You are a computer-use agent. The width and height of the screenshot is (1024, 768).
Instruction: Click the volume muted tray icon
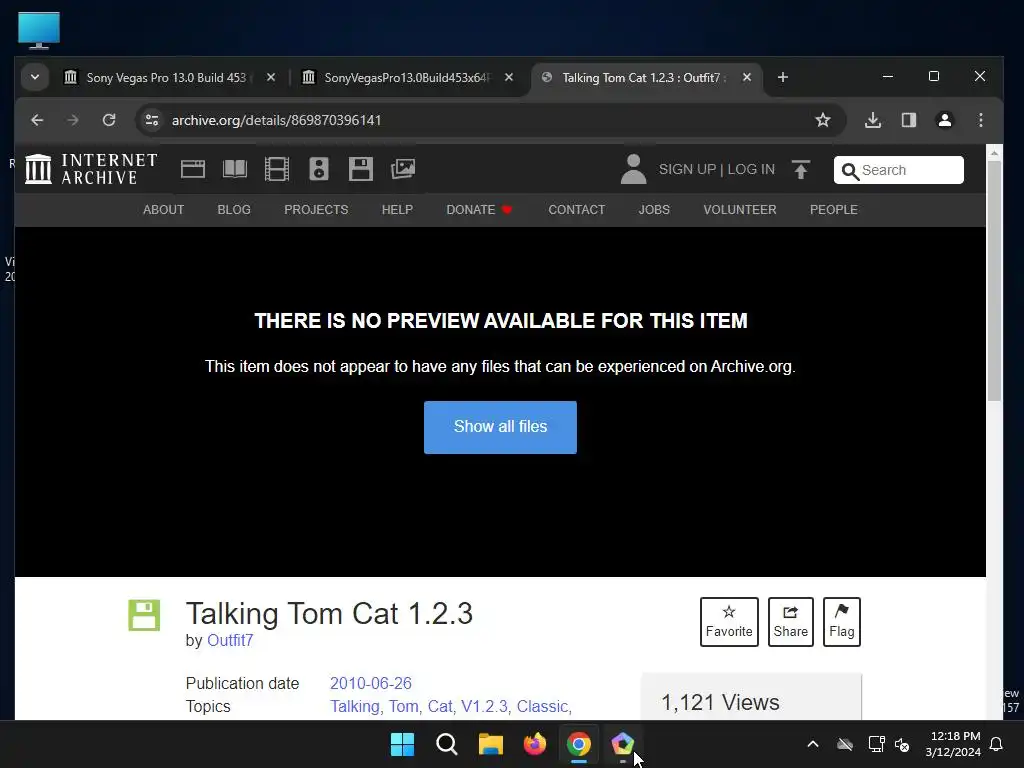(x=902, y=744)
